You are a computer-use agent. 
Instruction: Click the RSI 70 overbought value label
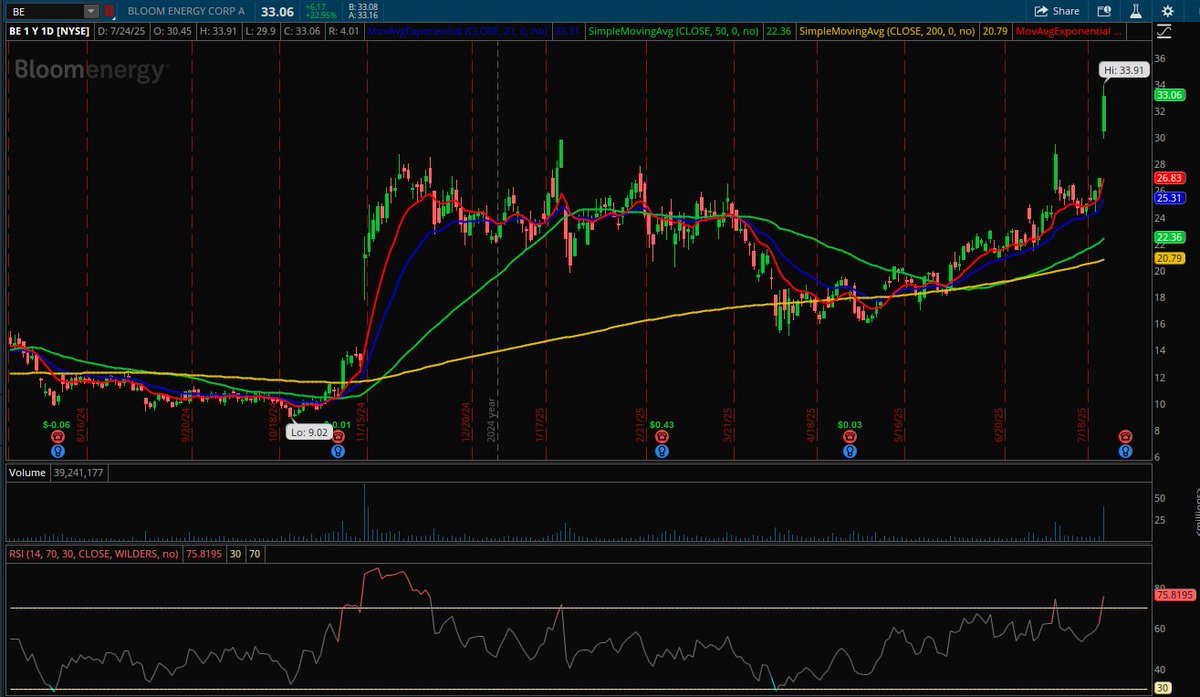(253, 553)
